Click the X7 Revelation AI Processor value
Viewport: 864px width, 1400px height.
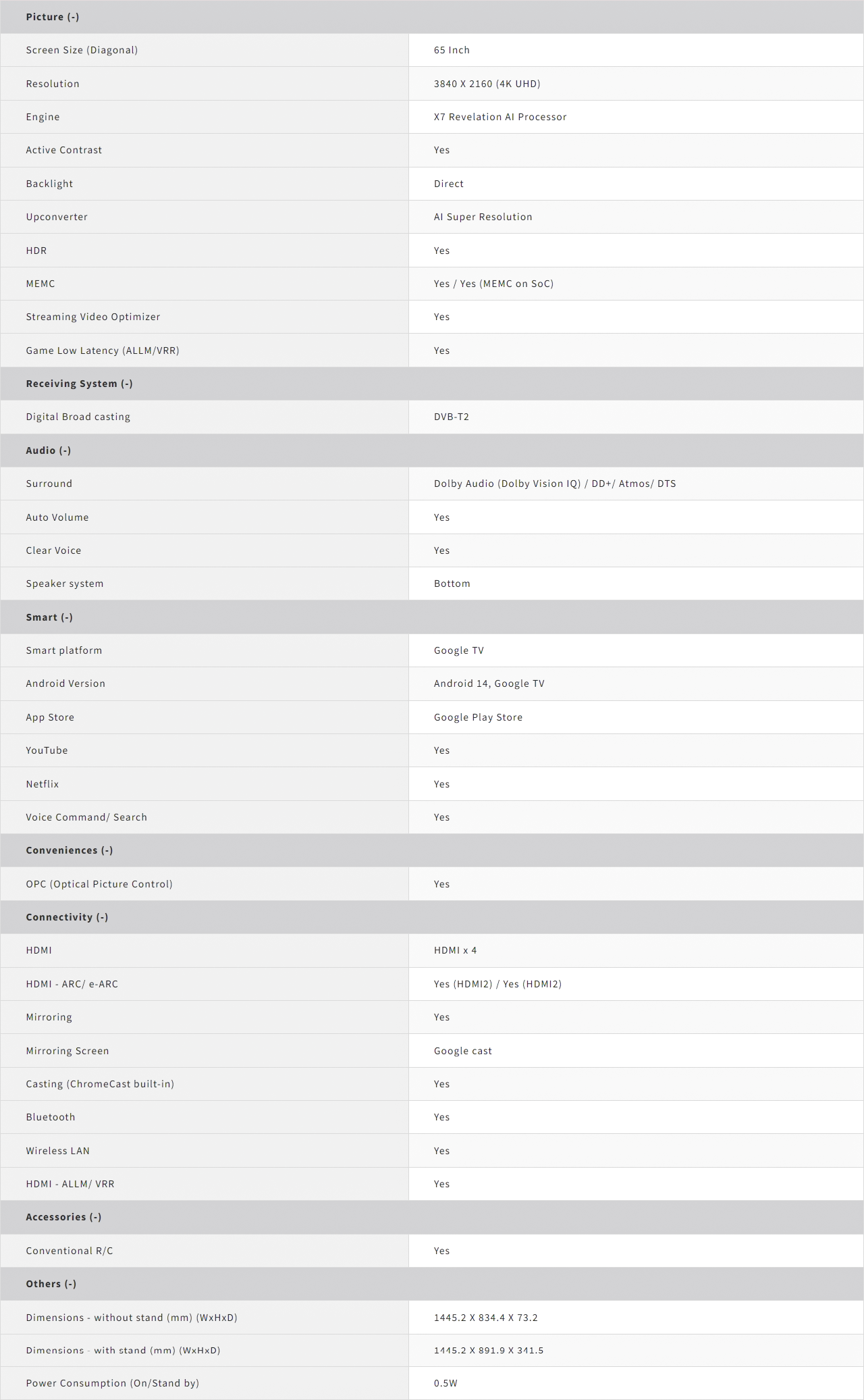[x=500, y=117]
